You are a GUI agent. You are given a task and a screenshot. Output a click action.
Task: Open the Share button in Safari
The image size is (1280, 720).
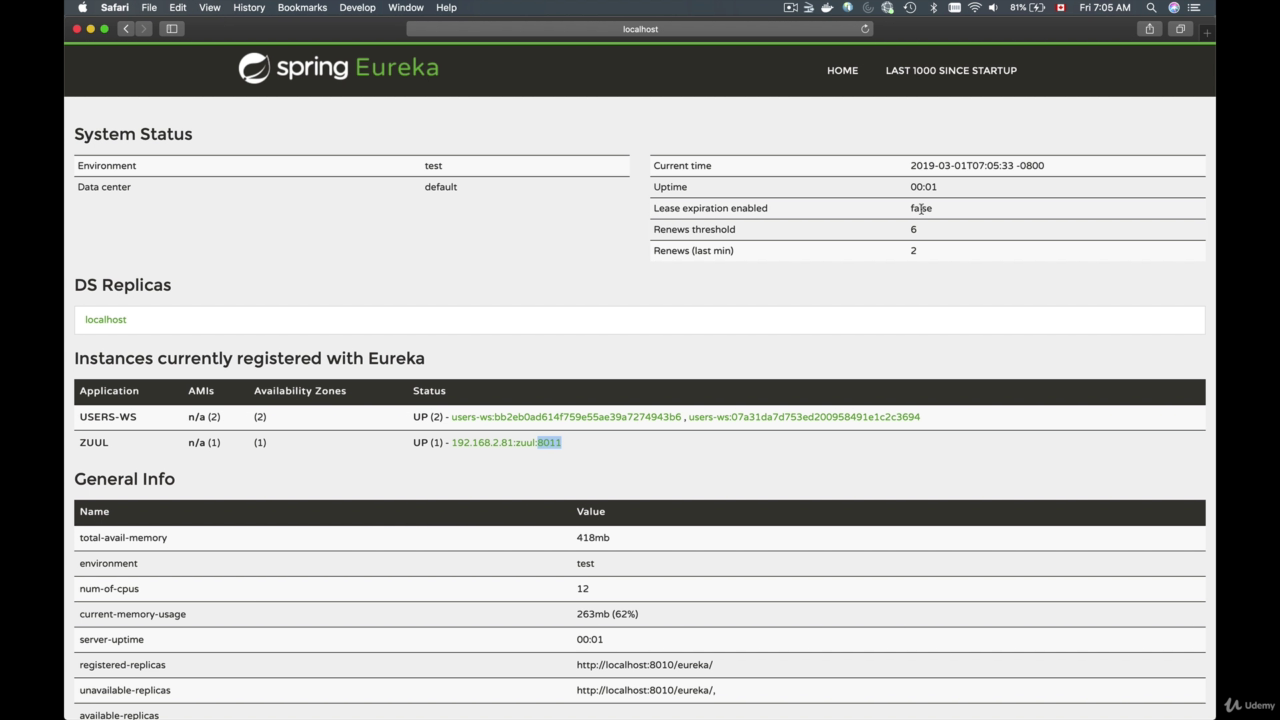[x=1150, y=29]
